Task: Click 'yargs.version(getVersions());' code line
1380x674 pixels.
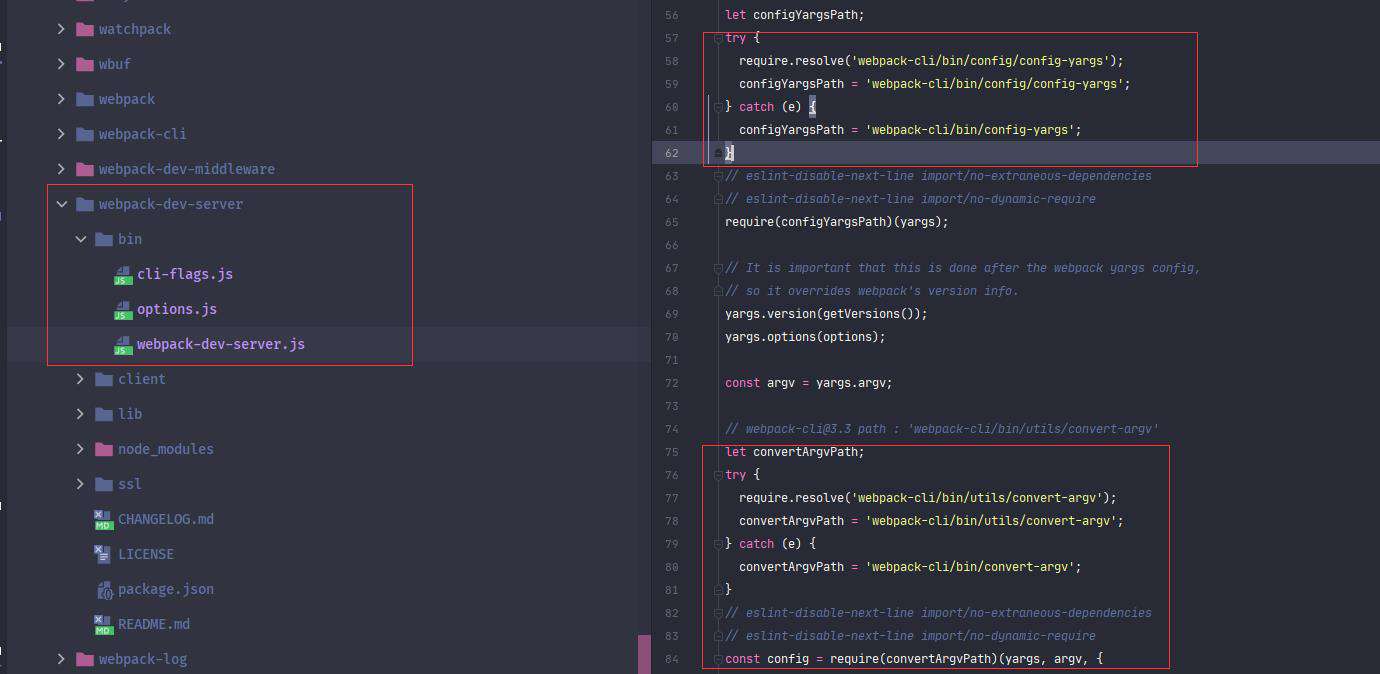Action: click(x=826, y=314)
